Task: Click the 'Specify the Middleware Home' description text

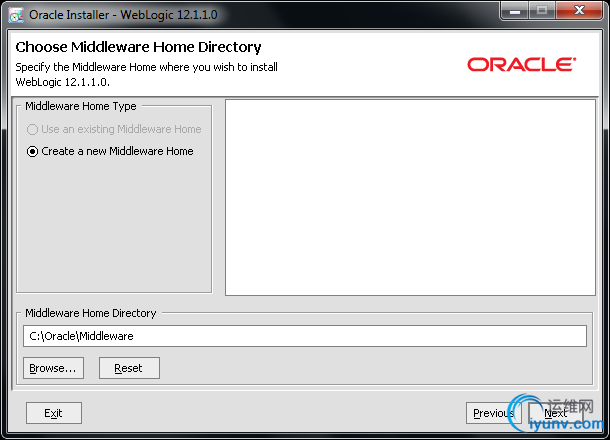Action: 146,74
